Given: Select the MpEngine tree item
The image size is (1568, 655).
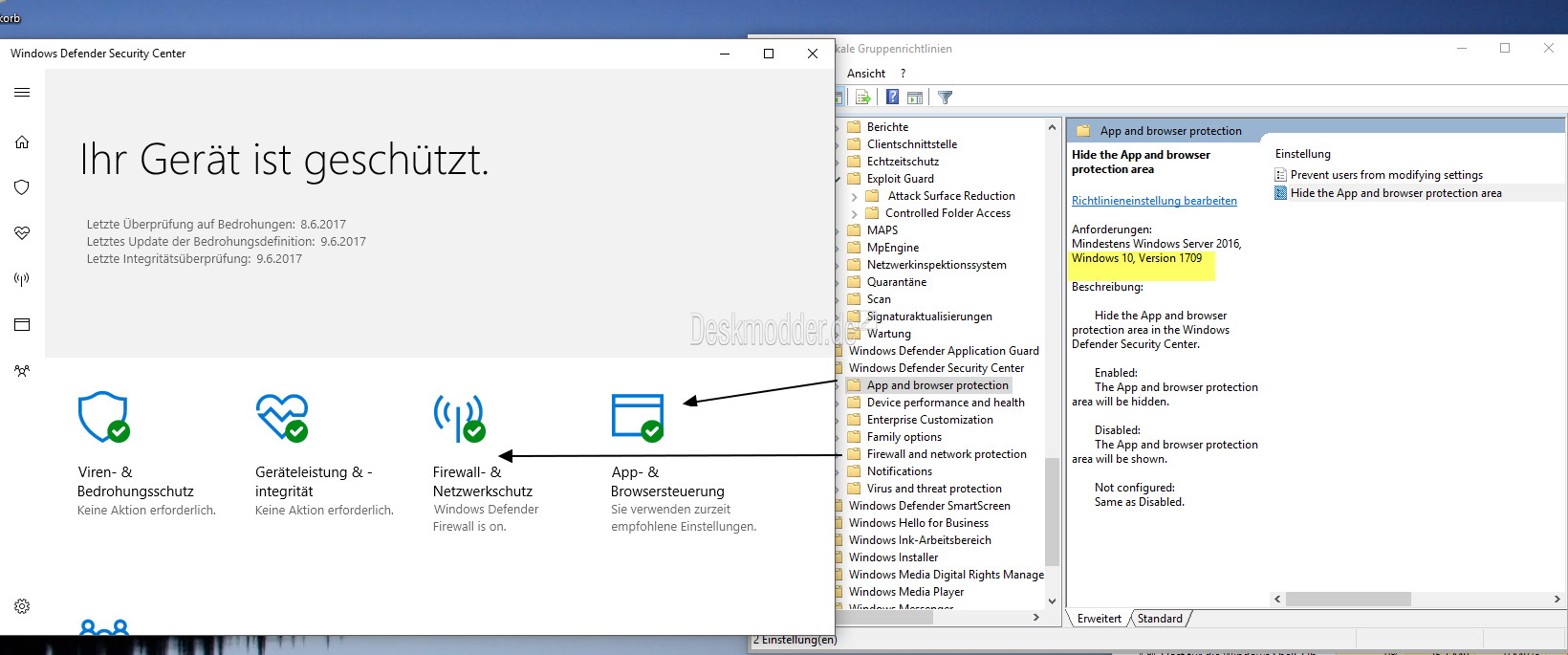Looking at the screenshot, I should 892,248.
